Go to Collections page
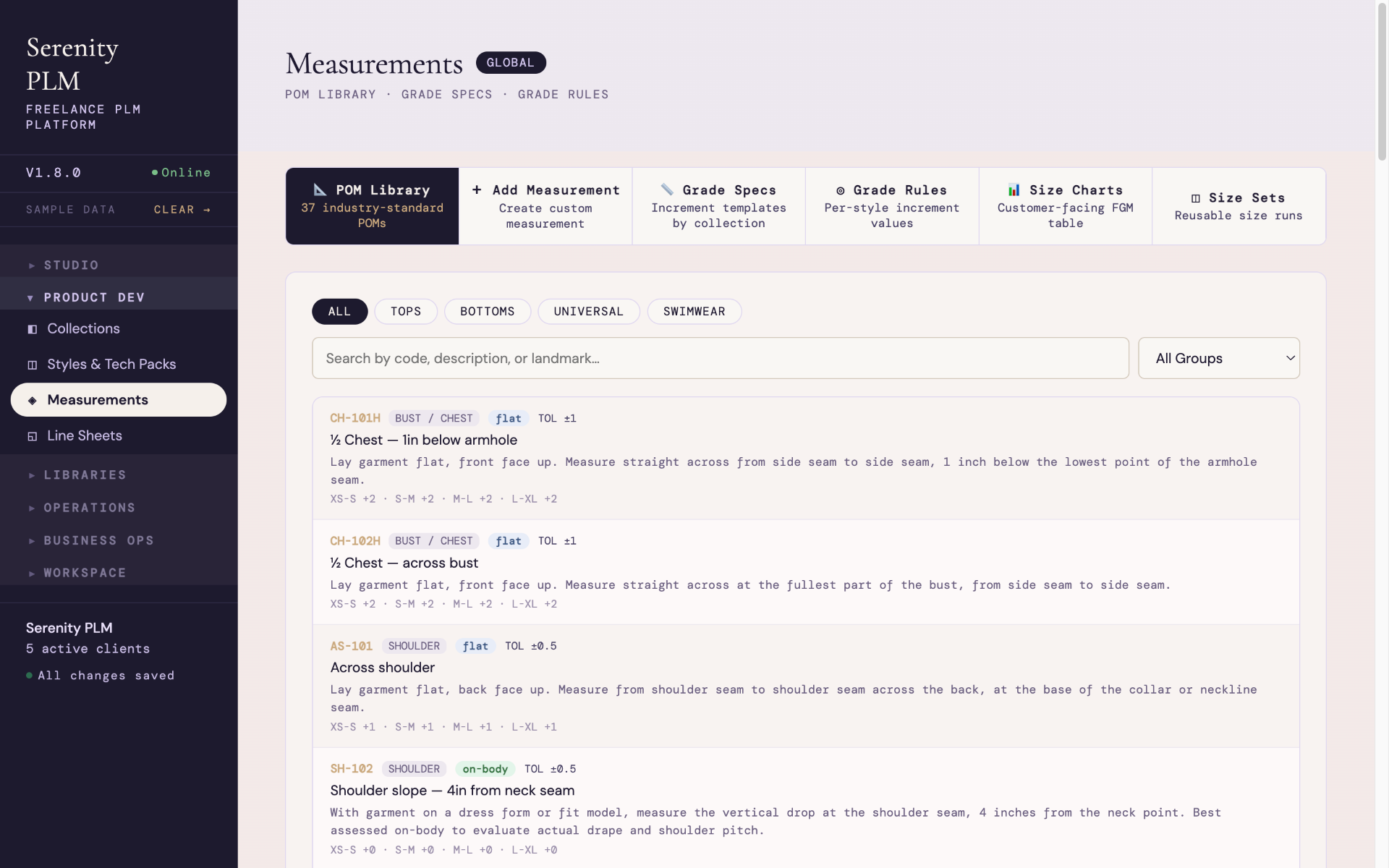 (x=119, y=329)
